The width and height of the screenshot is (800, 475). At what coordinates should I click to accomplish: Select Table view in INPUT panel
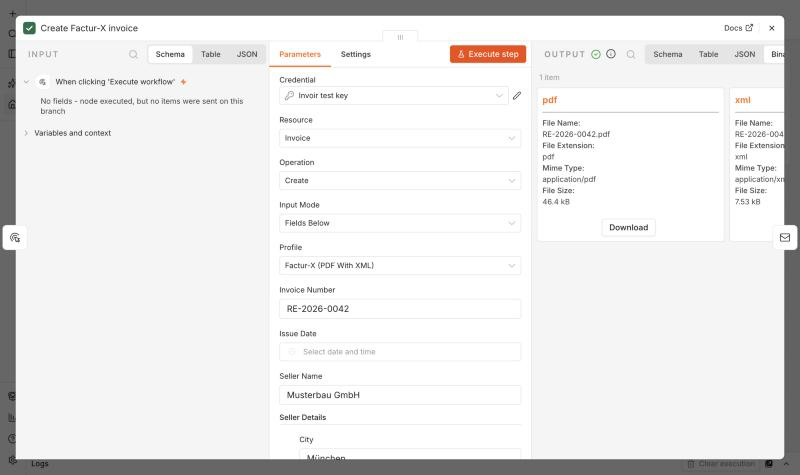click(211, 54)
